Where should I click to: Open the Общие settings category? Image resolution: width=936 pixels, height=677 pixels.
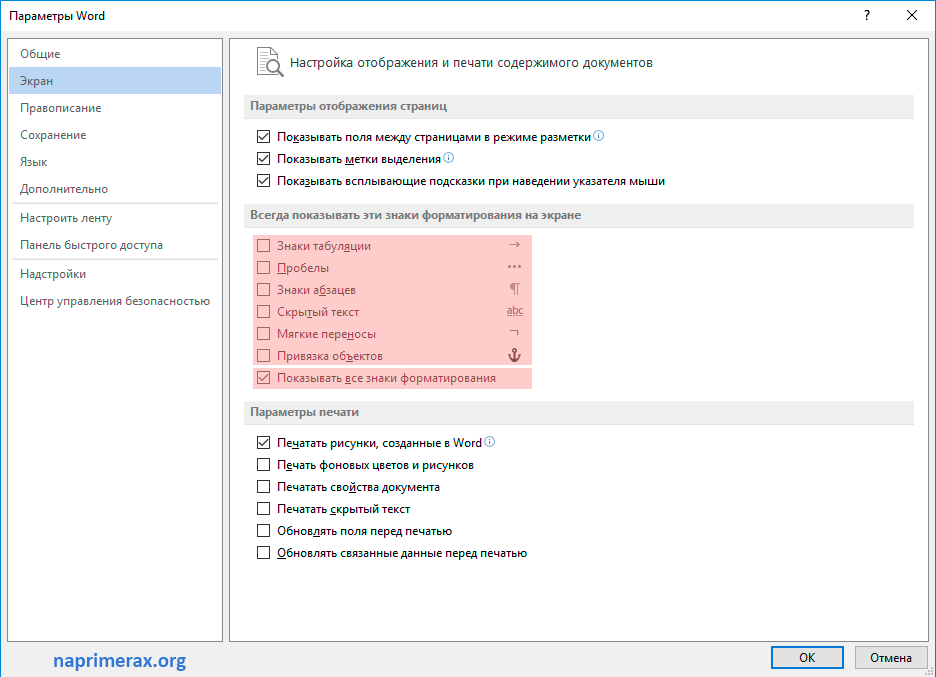(x=41, y=54)
